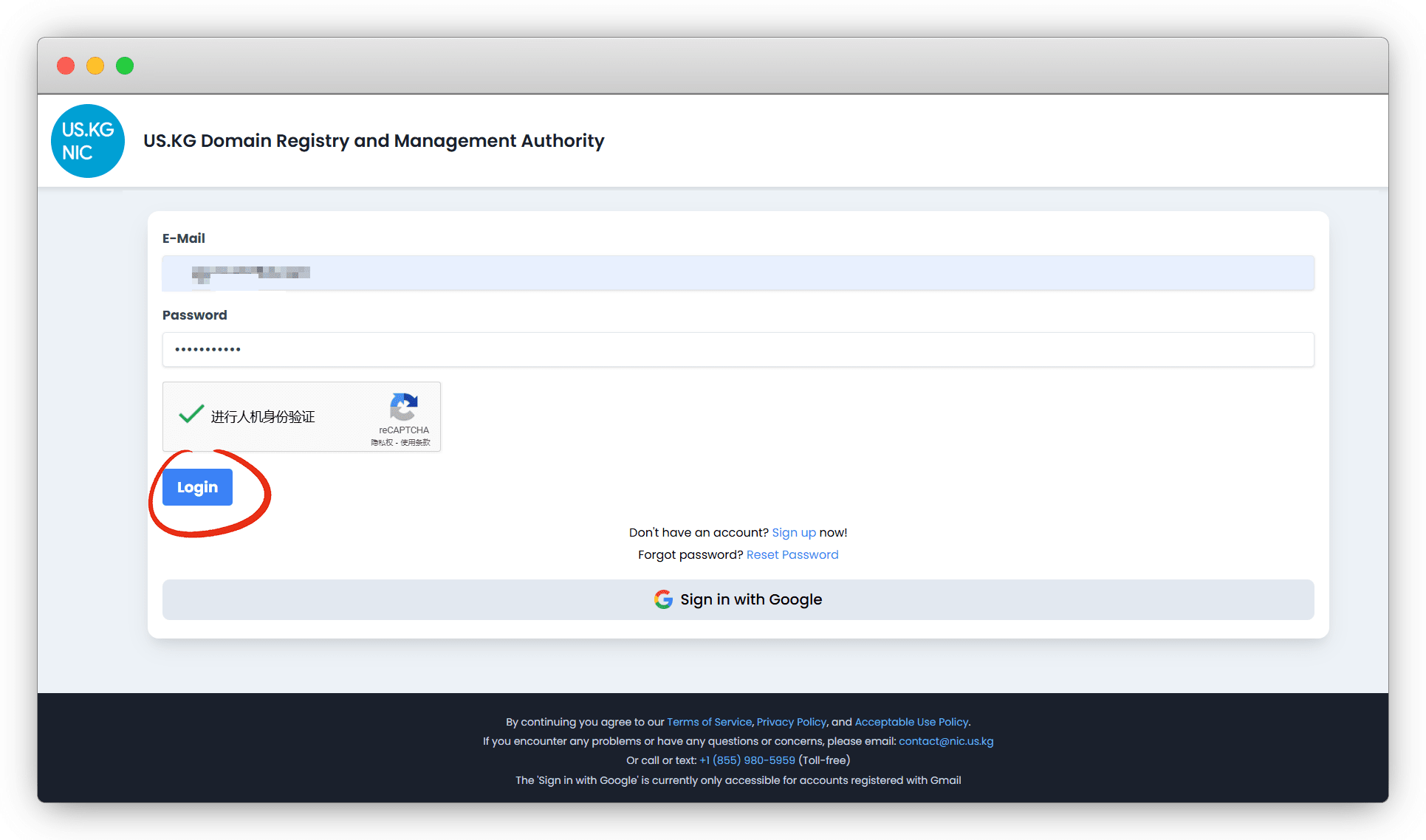The height and width of the screenshot is (840, 1426).
Task: Click the reCAPTCHA privacy link
Action: (x=382, y=443)
